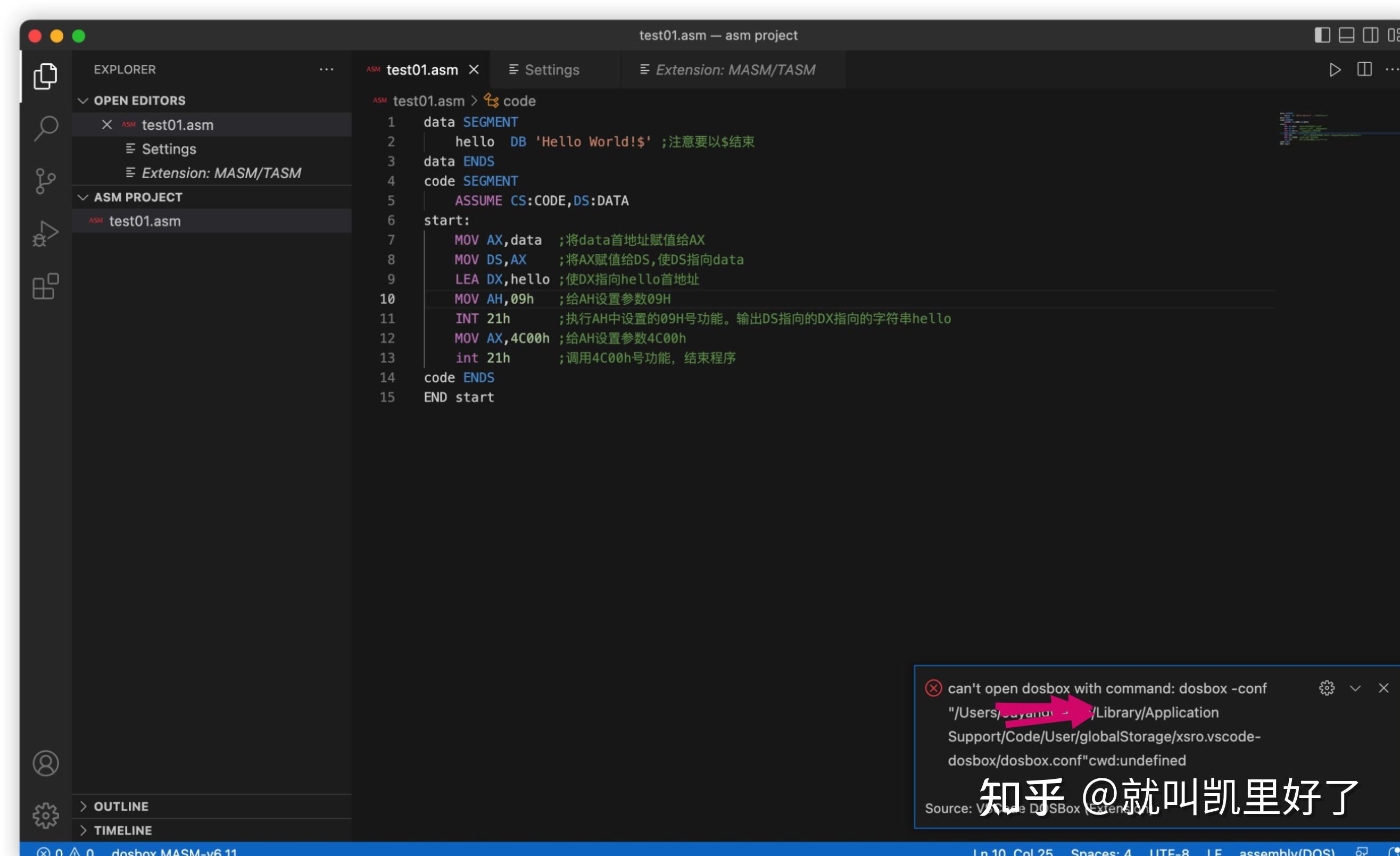Click 'Spaces: 4' indentation status item
Viewport: 1400px width, 856px height.
(1100, 851)
